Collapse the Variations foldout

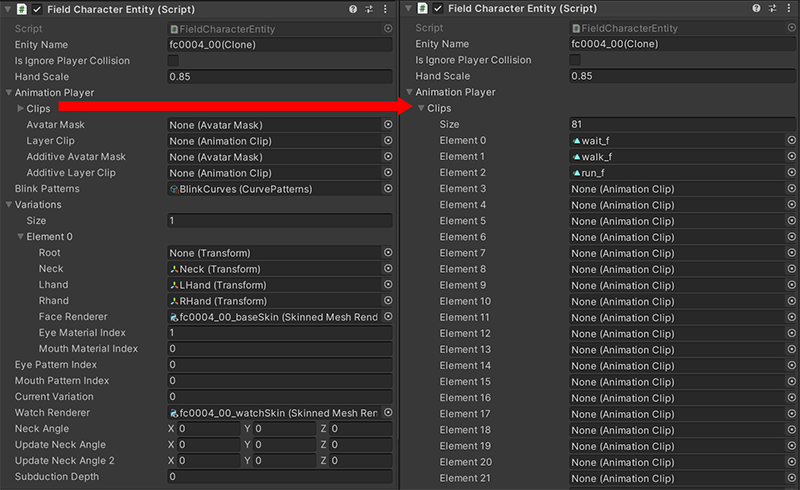pyautogui.click(x=9, y=205)
